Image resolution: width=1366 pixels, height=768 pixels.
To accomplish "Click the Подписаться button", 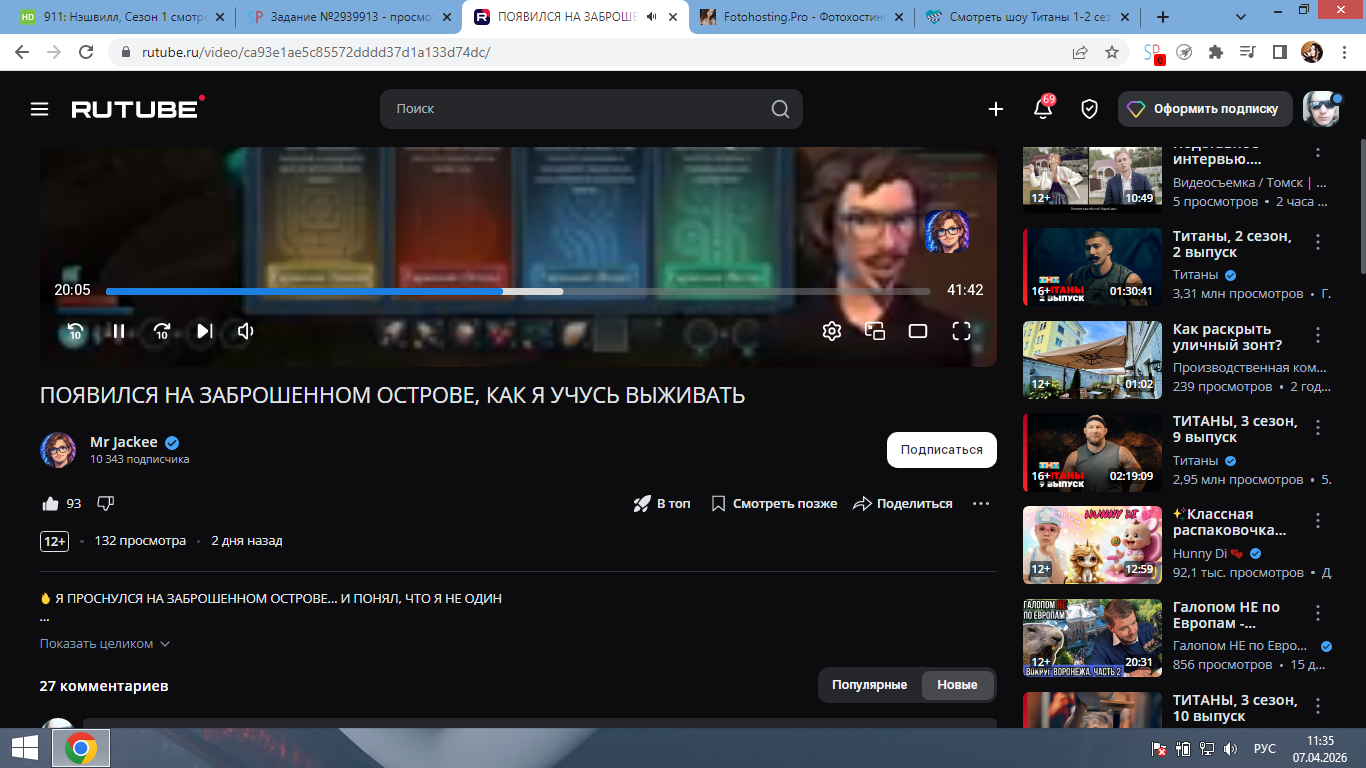I will click(941, 450).
